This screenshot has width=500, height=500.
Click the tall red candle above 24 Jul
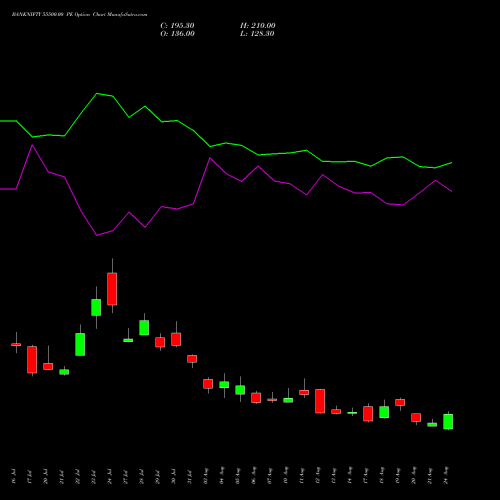click(112, 289)
